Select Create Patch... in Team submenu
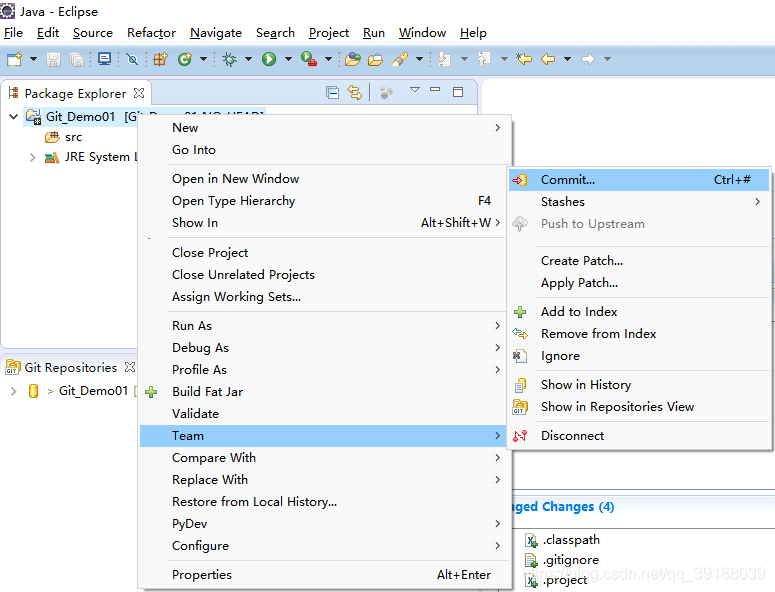 tap(639, 260)
